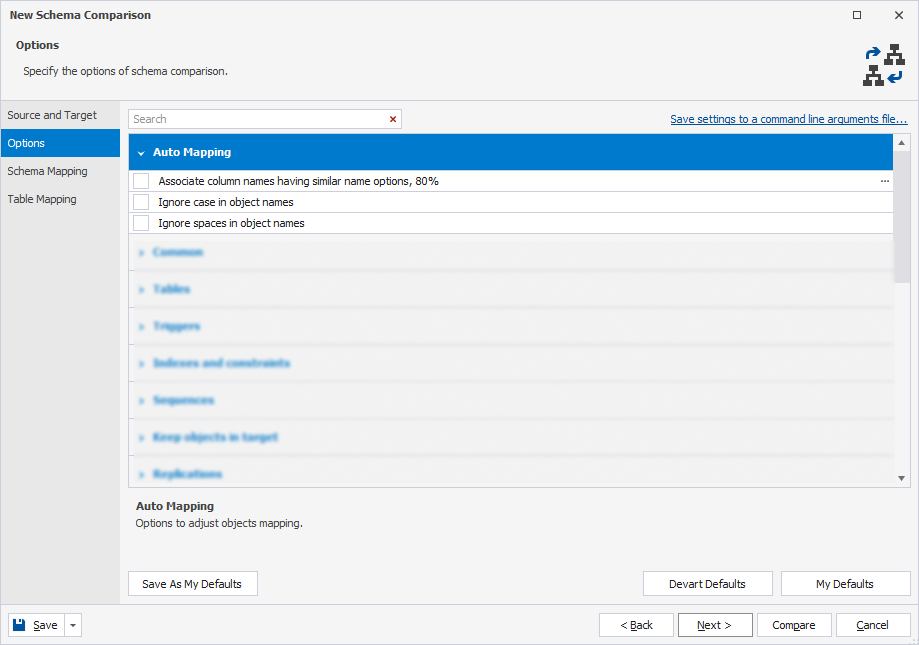Clear the search box using the X icon
The height and width of the screenshot is (645, 919).
coord(392,119)
